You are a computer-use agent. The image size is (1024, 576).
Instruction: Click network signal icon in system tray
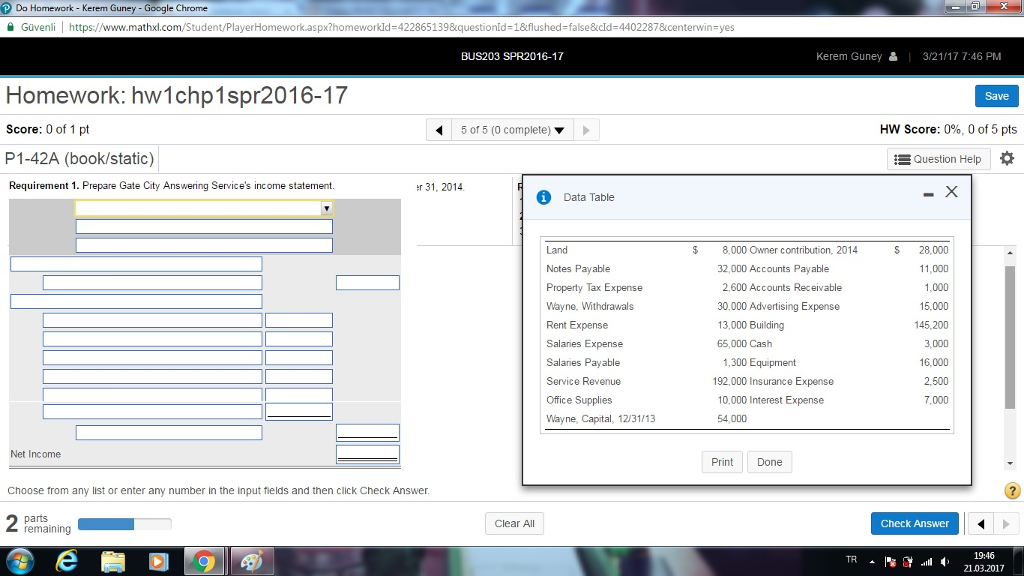tap(926, 562)
